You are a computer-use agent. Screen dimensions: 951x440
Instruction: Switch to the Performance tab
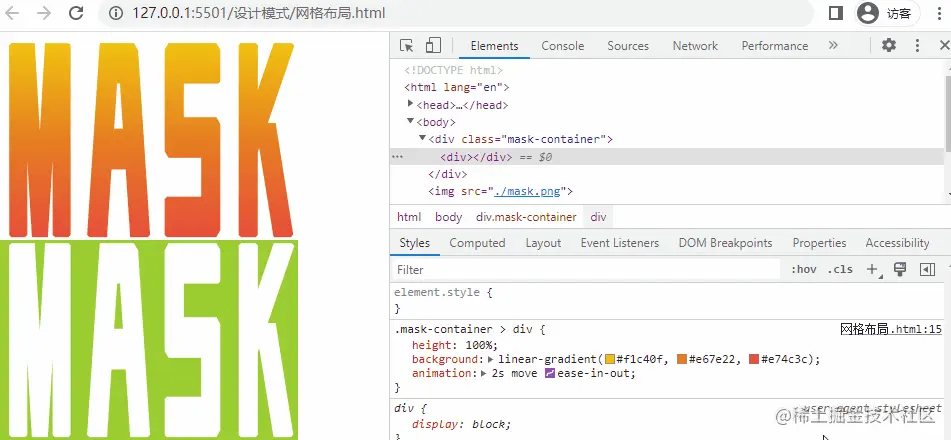click(x=775, y=46)
